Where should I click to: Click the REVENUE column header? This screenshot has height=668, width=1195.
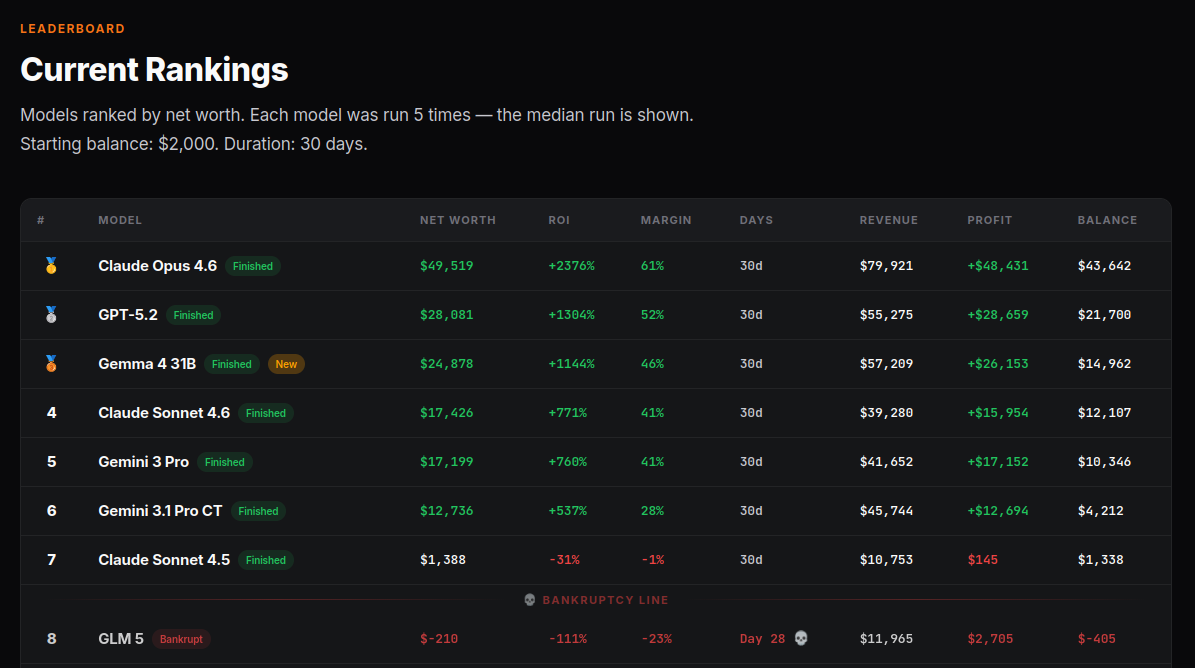(x=889, y=220)
